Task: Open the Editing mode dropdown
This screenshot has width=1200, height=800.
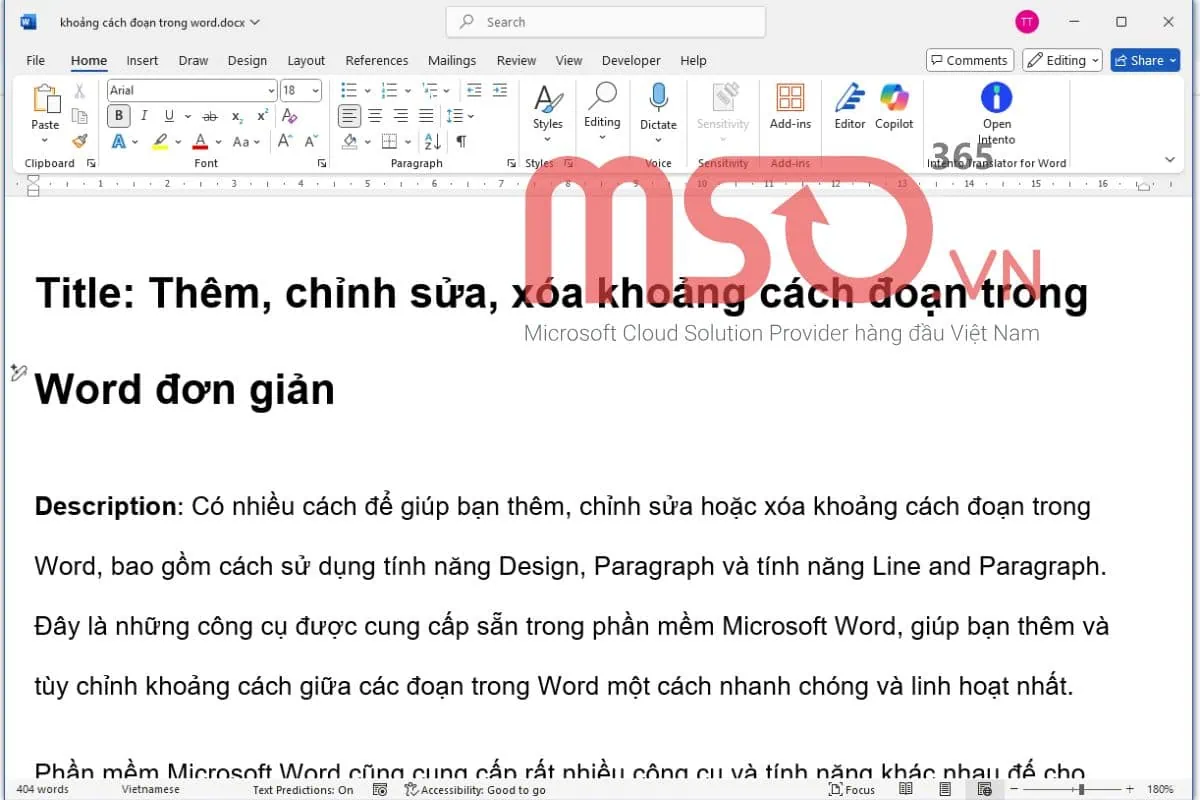Action: pyautogui.click(x=1062, y=60)
